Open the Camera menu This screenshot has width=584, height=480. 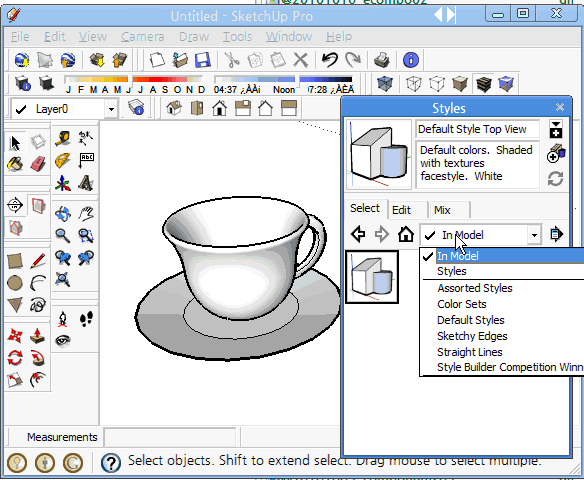coord(143,36)
